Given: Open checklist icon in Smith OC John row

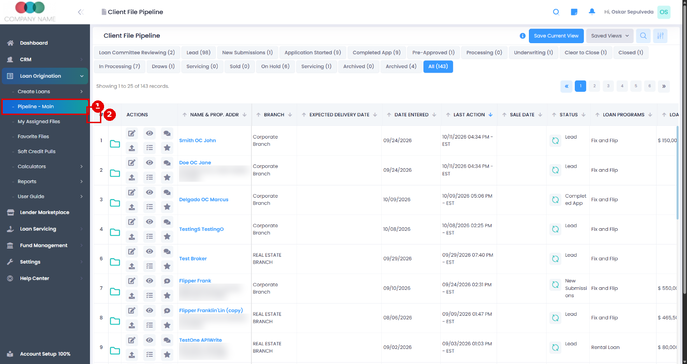Looking at the screenshot, I should click(x=149, y=148).
